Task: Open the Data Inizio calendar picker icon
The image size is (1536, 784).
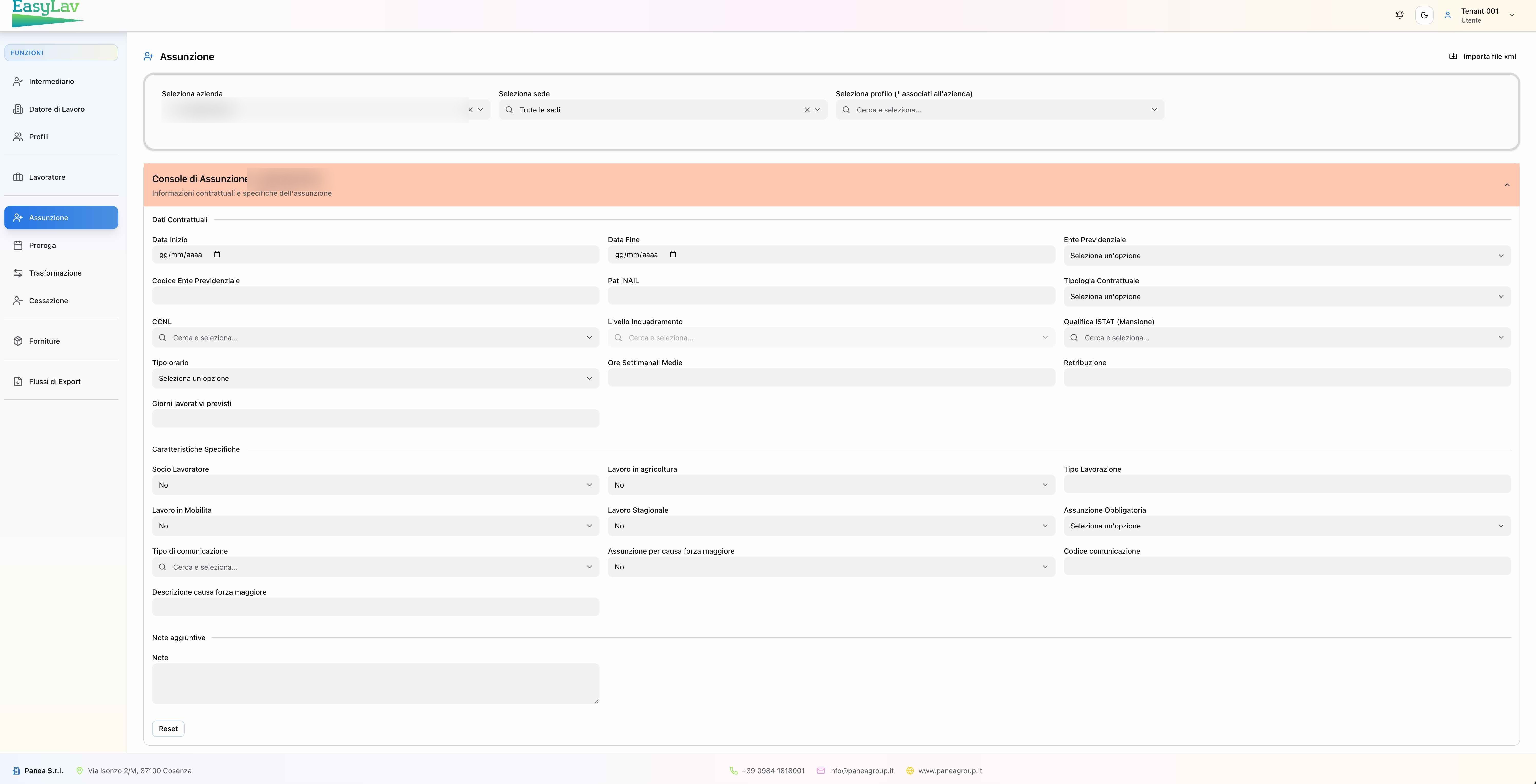Action: point(217,255)
